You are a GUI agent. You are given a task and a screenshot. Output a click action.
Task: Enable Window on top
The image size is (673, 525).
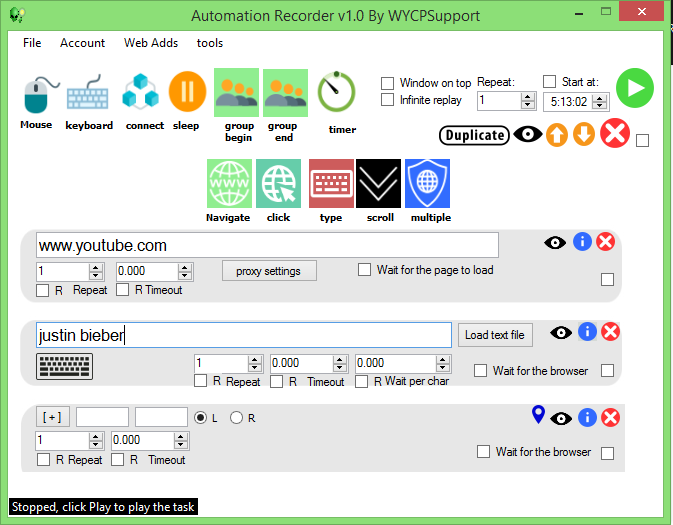coord(388,83)
